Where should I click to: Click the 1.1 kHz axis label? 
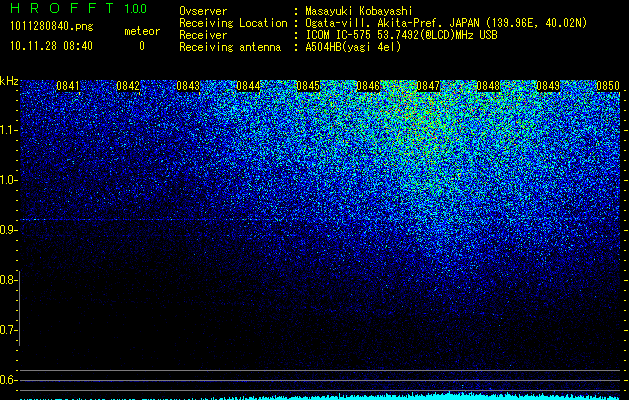click(x=8, y=130)
